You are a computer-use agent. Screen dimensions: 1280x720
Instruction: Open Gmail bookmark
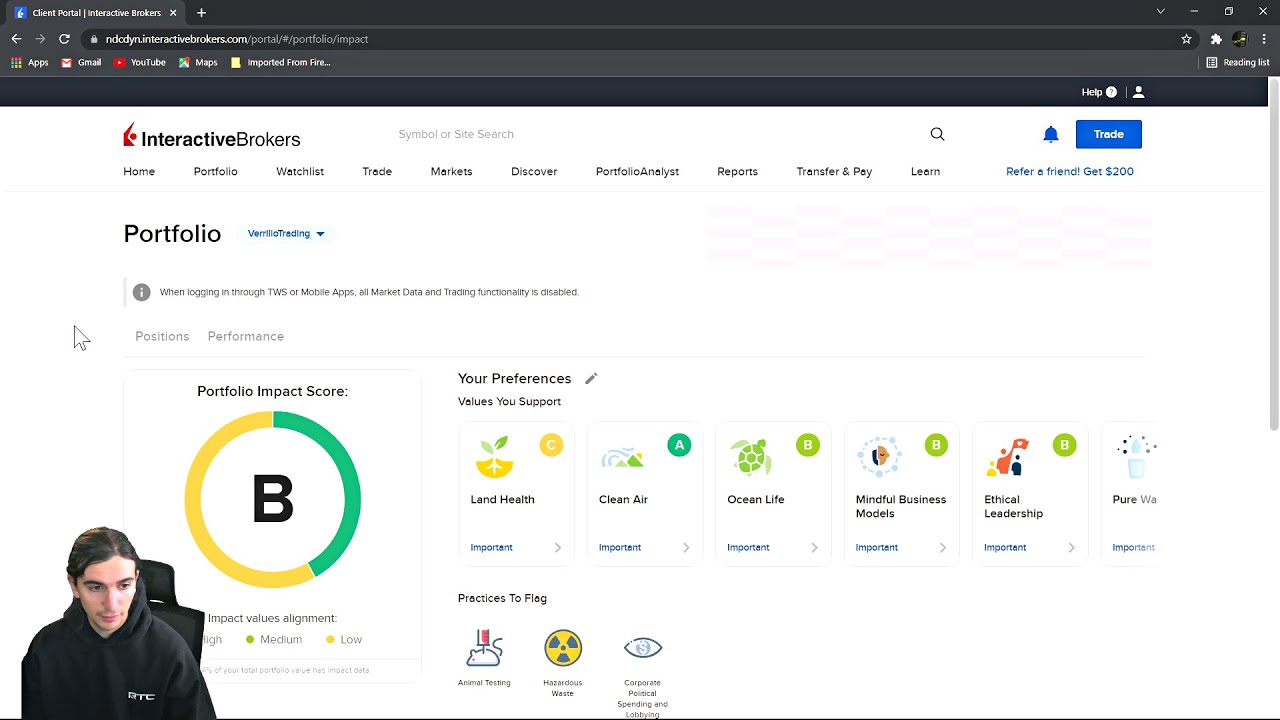(x=81, y=62)
